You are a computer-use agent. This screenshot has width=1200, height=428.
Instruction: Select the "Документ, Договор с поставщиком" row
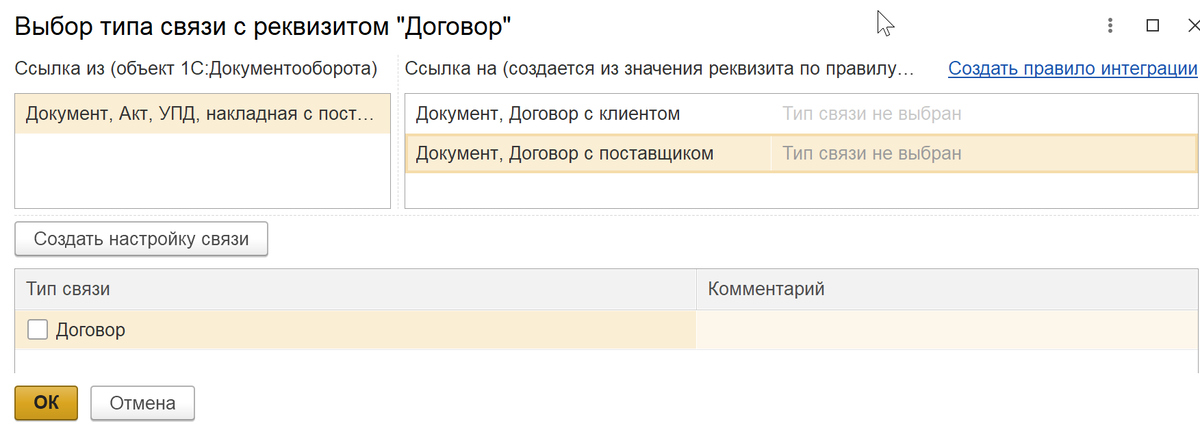[x=564, y=153]
